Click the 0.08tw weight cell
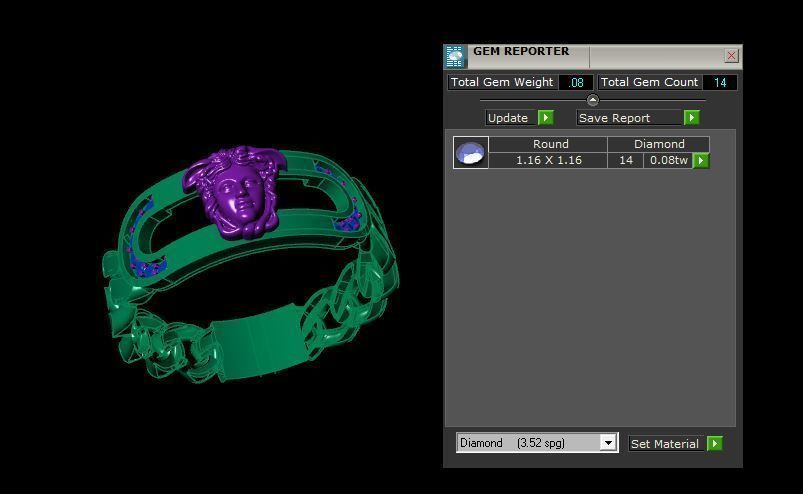 pyautogui.click(x=668, y=160)
